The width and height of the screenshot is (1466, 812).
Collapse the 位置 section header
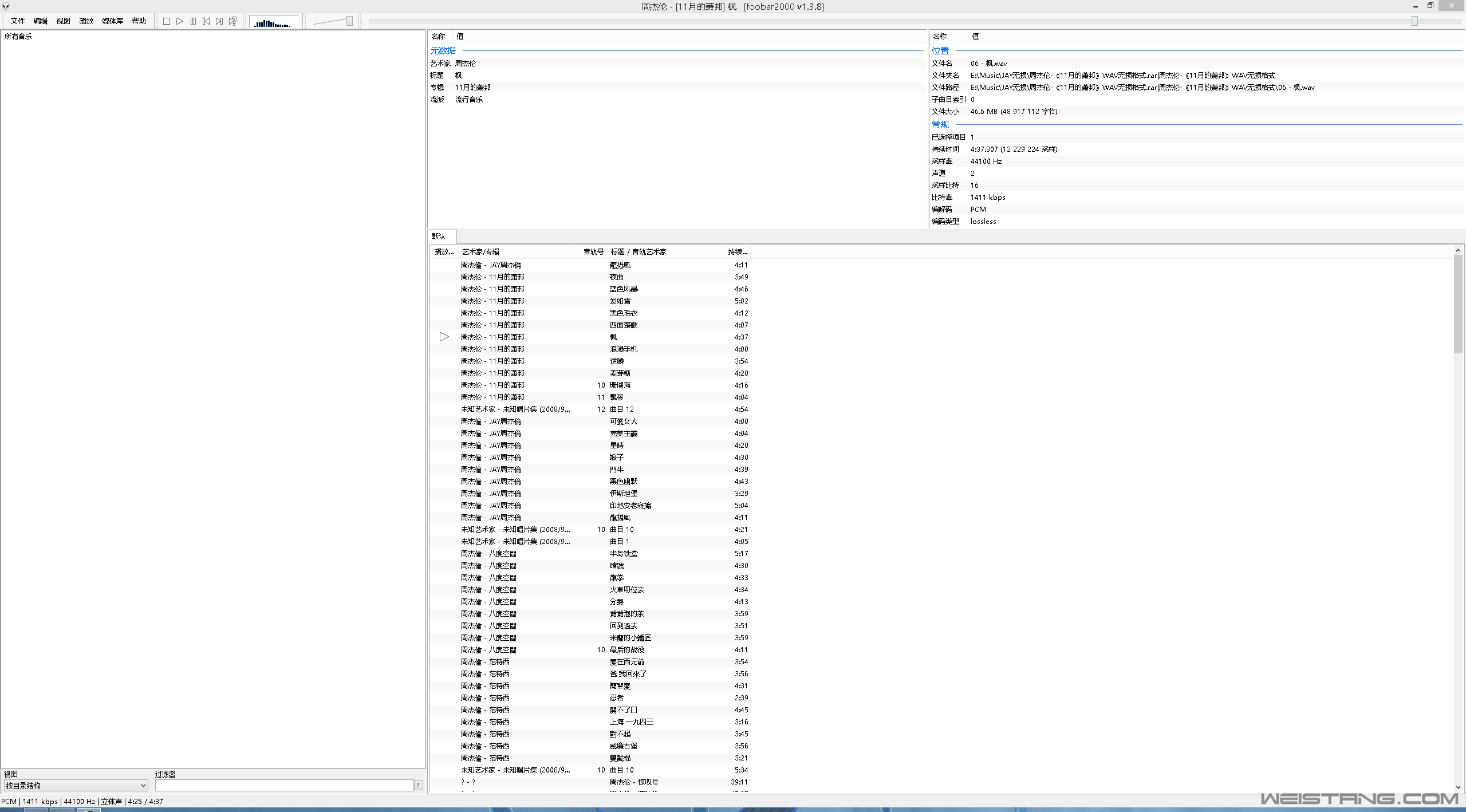coord(940,51)
